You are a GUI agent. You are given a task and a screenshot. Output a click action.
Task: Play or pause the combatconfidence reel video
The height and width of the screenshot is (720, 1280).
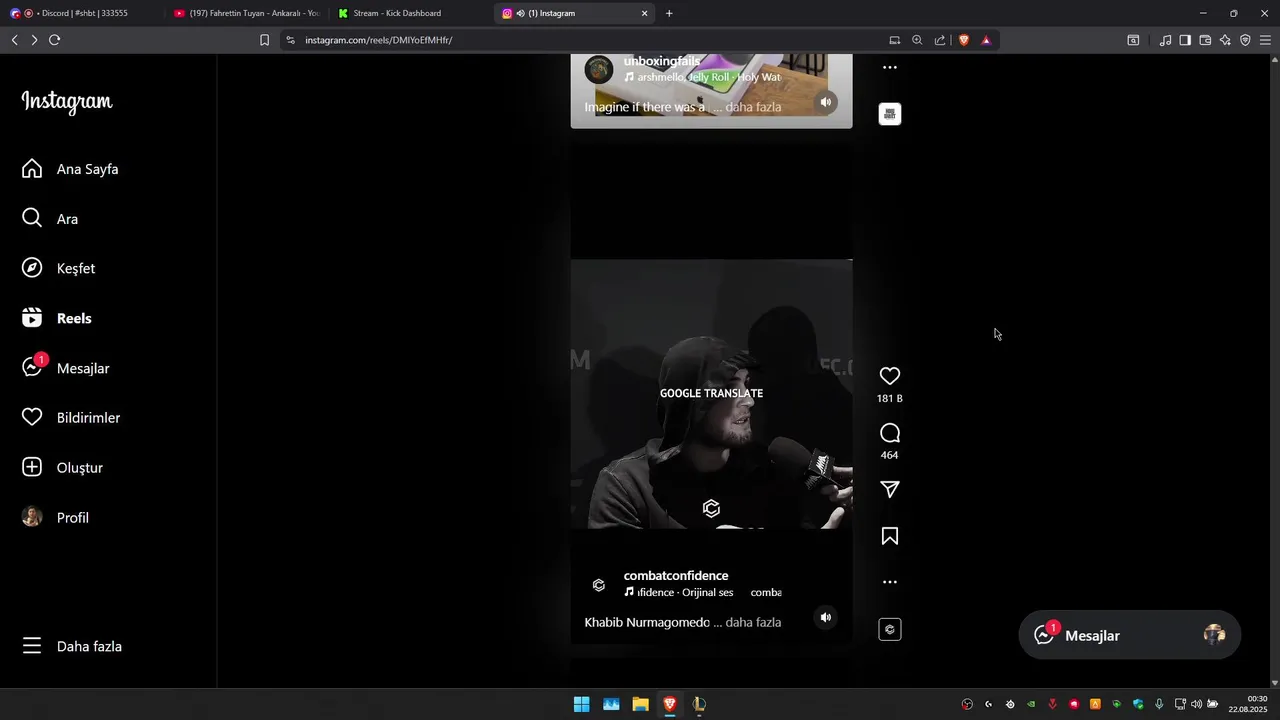point(711,394)
